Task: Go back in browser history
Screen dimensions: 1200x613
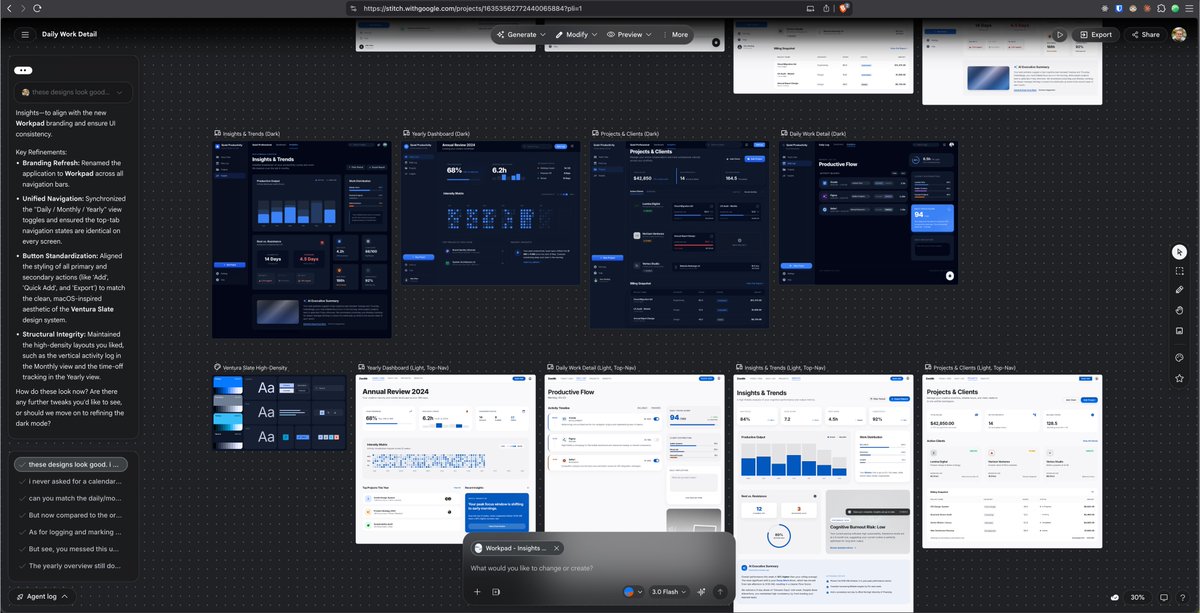Action: pyautogui.click(x=10, y=8)
